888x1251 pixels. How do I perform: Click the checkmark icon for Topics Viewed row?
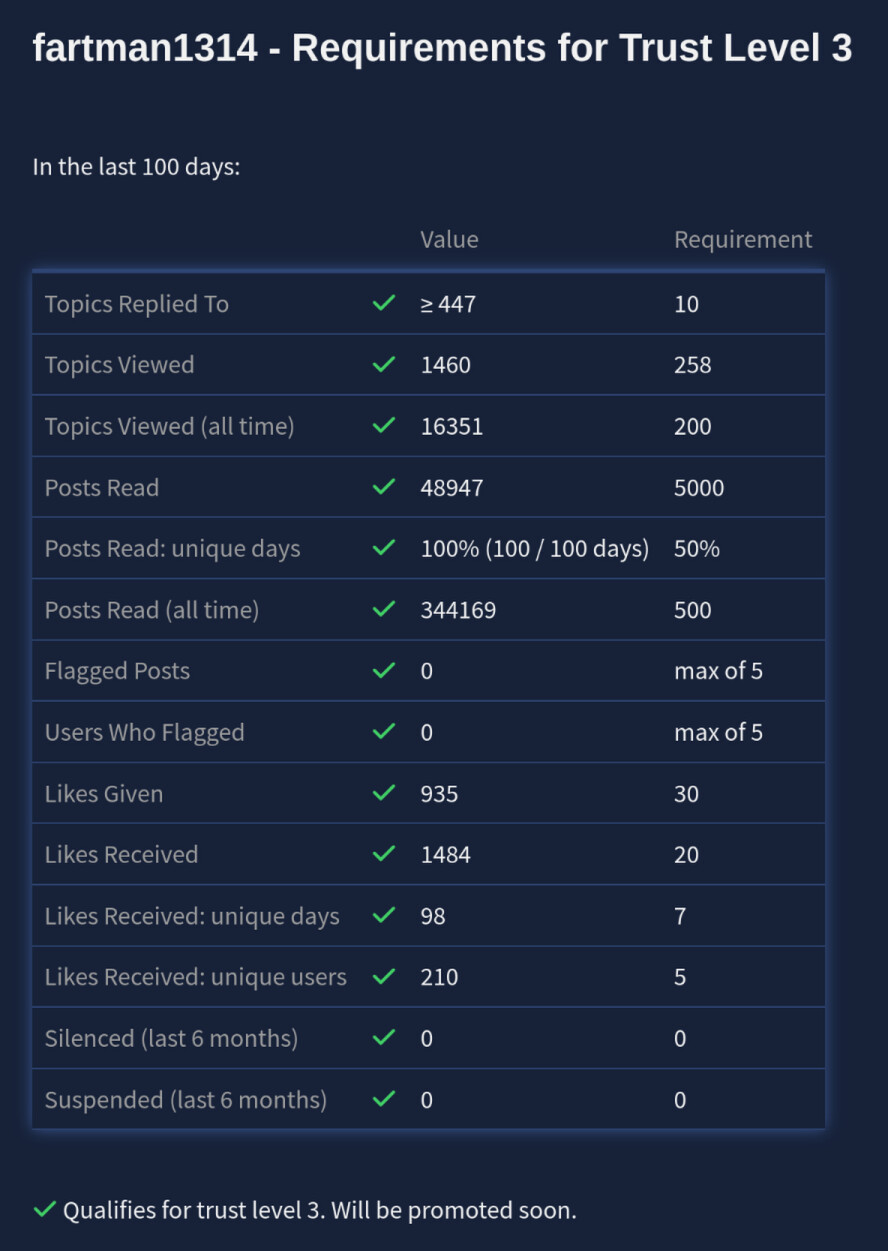coord(383,365)
